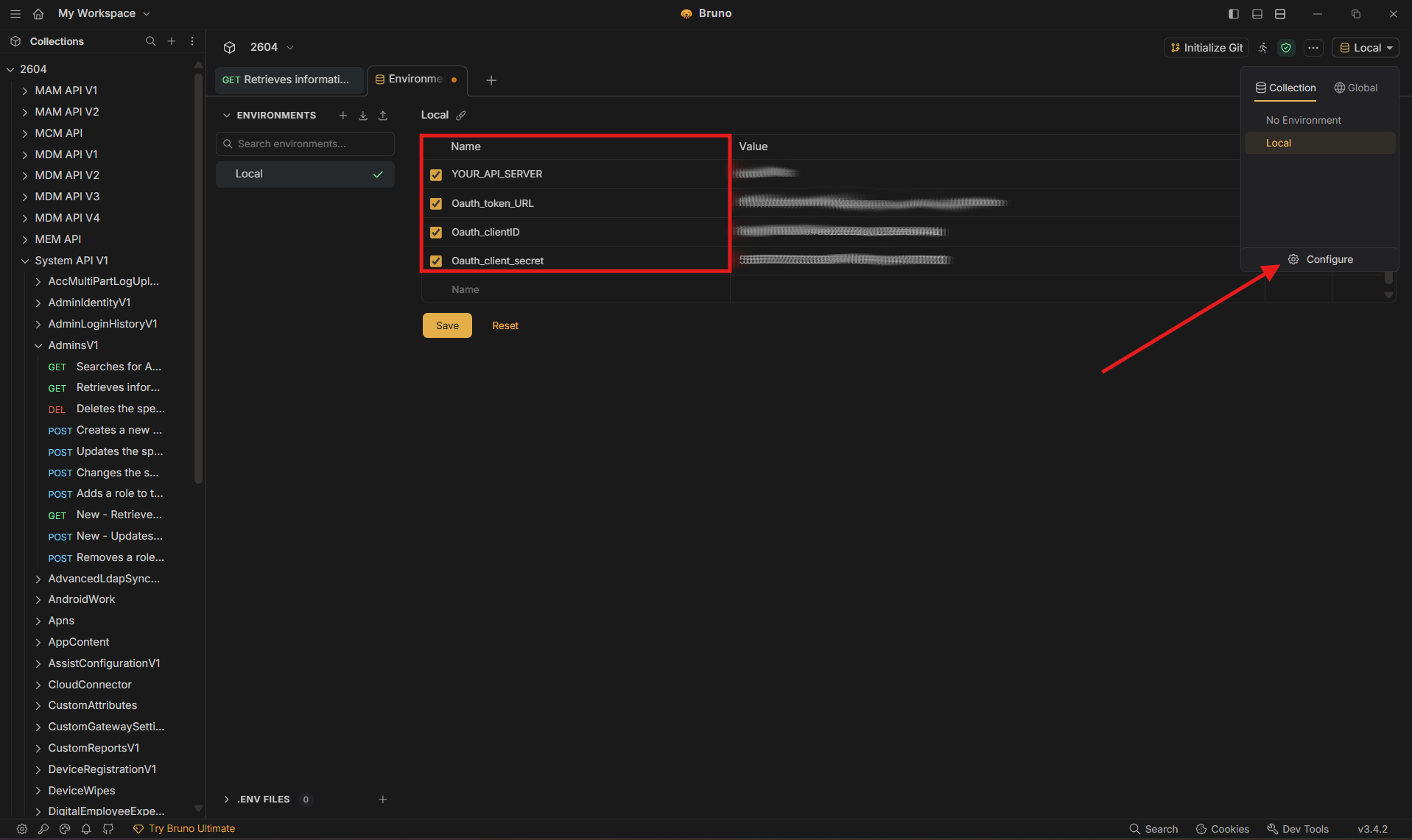The image size is (1412, 840).
Task: Open notifications bell in the status bar
Action: (86, 828)
